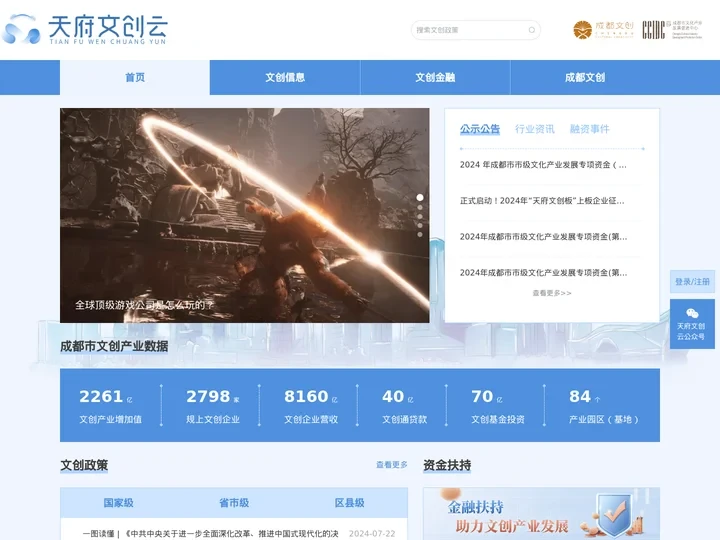Click the 2798 规上文创企业 statistic
The width and height of the screenshot is (720, 540).
pos(213,406)
